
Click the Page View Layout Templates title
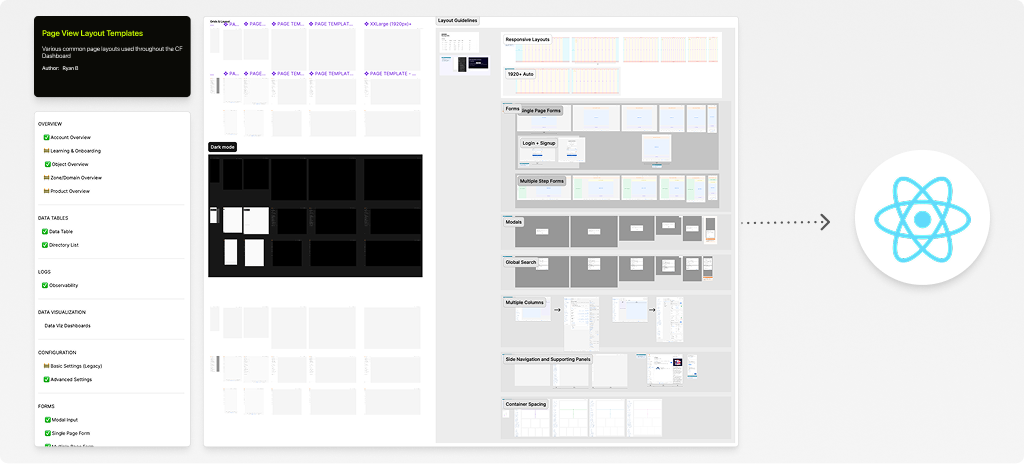[92, 33]
